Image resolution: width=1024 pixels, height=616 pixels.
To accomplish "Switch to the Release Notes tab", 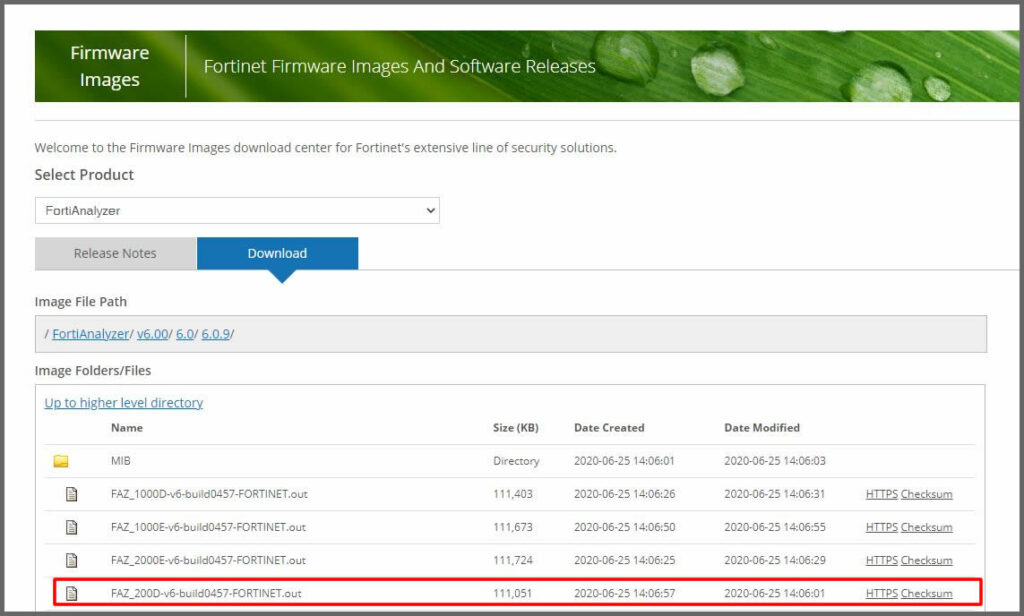I will [x=115, y=253].
